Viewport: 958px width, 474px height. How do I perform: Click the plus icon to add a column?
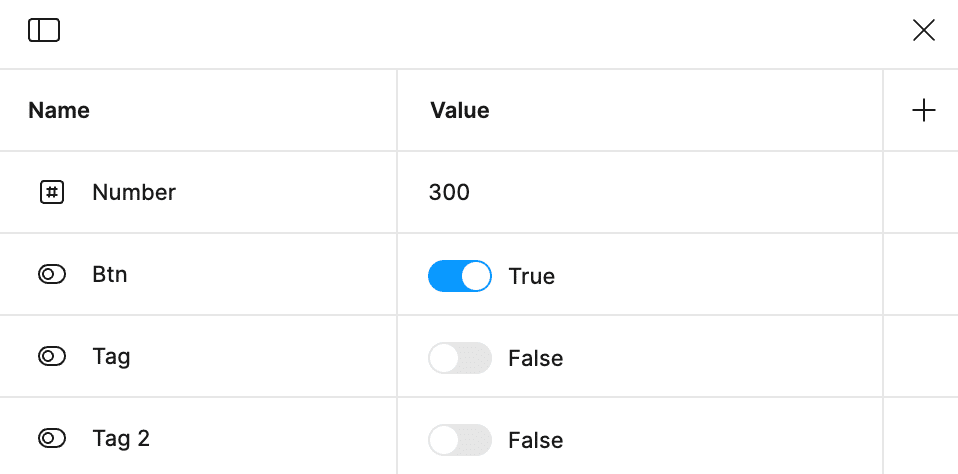(924, 111)
